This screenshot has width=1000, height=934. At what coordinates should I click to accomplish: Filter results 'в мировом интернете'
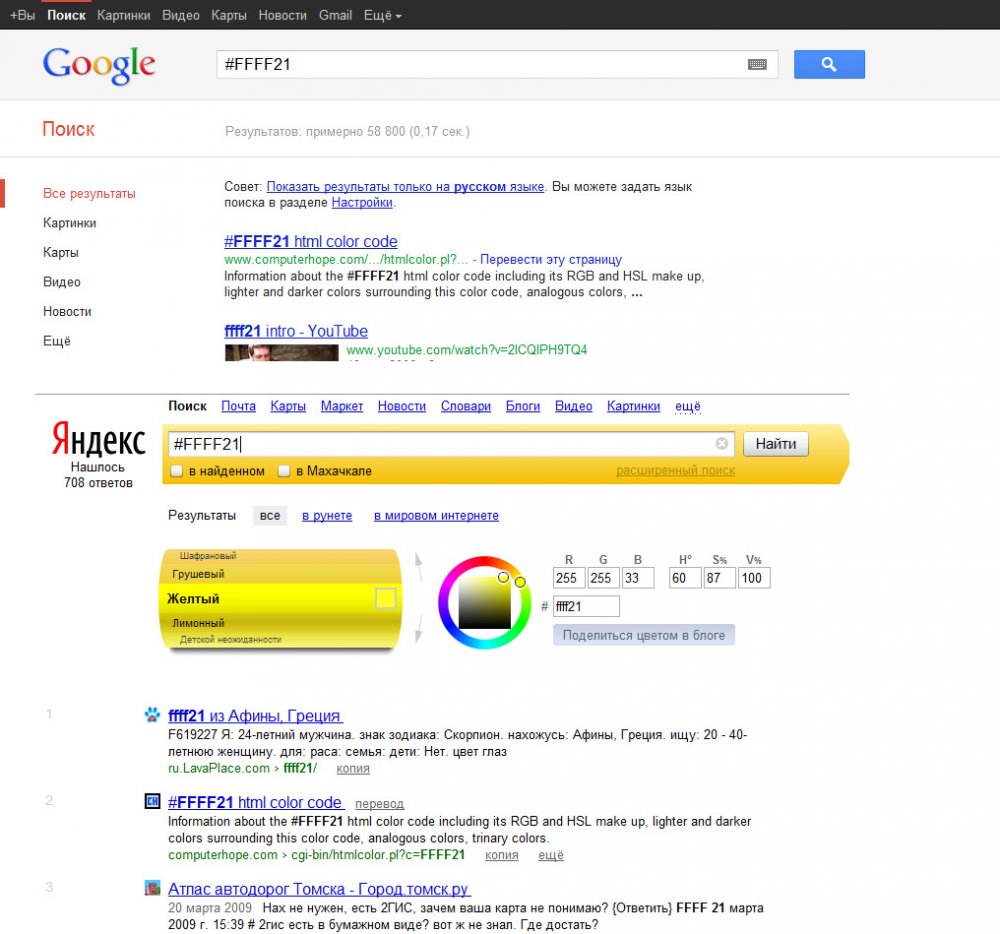436,516
